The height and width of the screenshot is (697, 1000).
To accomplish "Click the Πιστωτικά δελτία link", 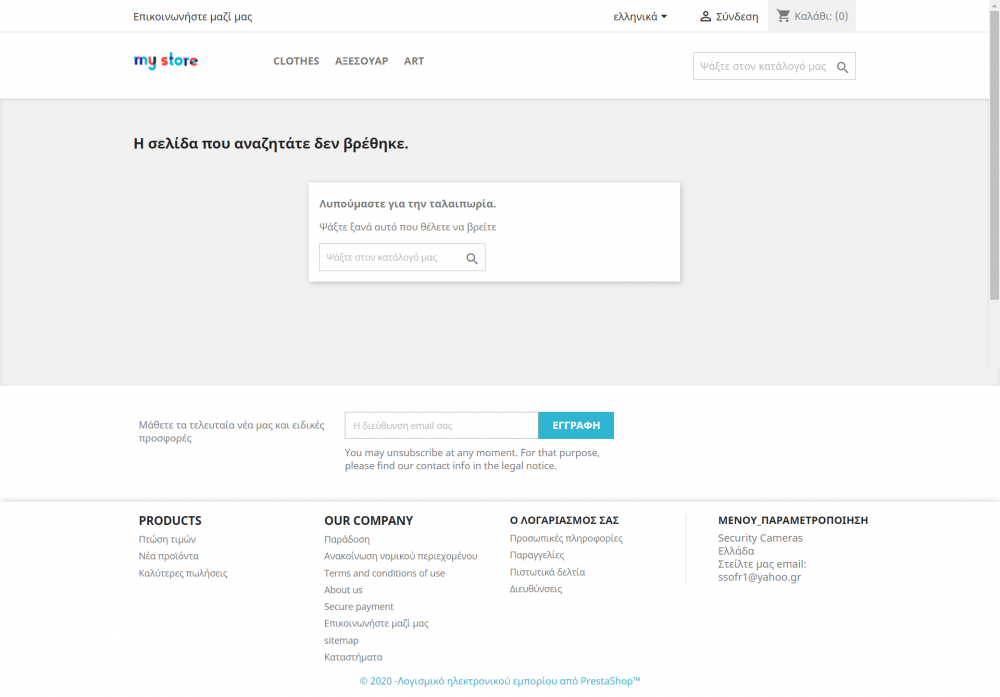I will 547,572.
